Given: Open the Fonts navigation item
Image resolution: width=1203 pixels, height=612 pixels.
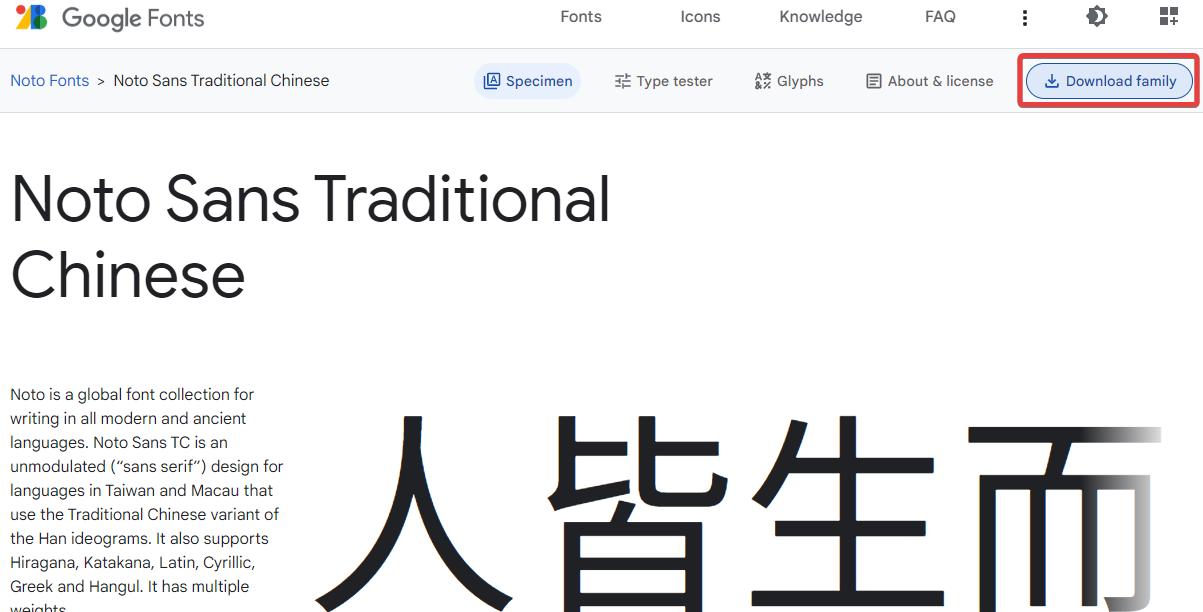Looking at the screenshot, I should [x=581, y=17].
